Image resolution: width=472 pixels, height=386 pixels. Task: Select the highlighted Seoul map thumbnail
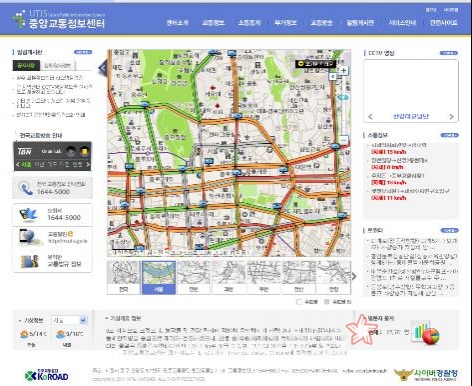coord(159,277)
